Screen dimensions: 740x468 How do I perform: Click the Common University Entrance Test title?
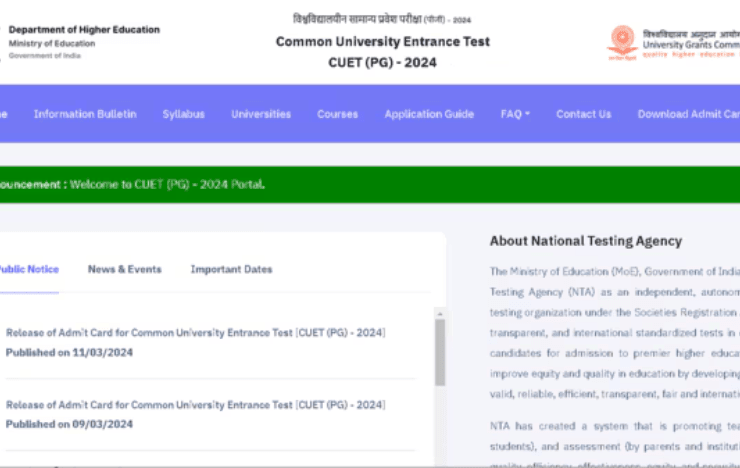[383, 42]
